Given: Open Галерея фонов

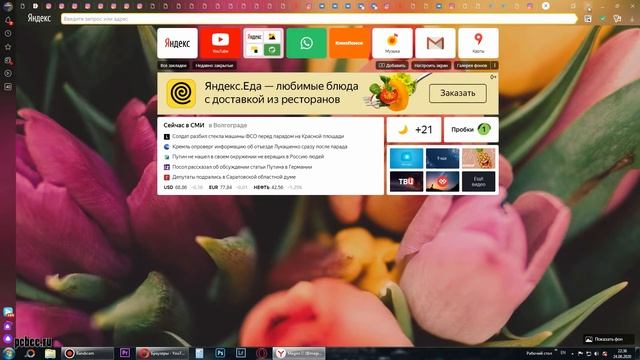Looking at the screenshot, I should pyautogui.click(x=472, y=65).
